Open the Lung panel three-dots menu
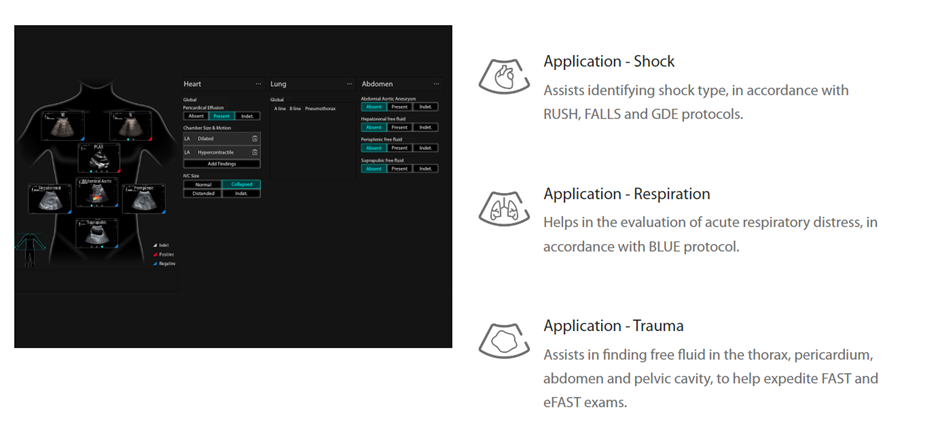Screen dimensions: 940x431 click(350, 84)
